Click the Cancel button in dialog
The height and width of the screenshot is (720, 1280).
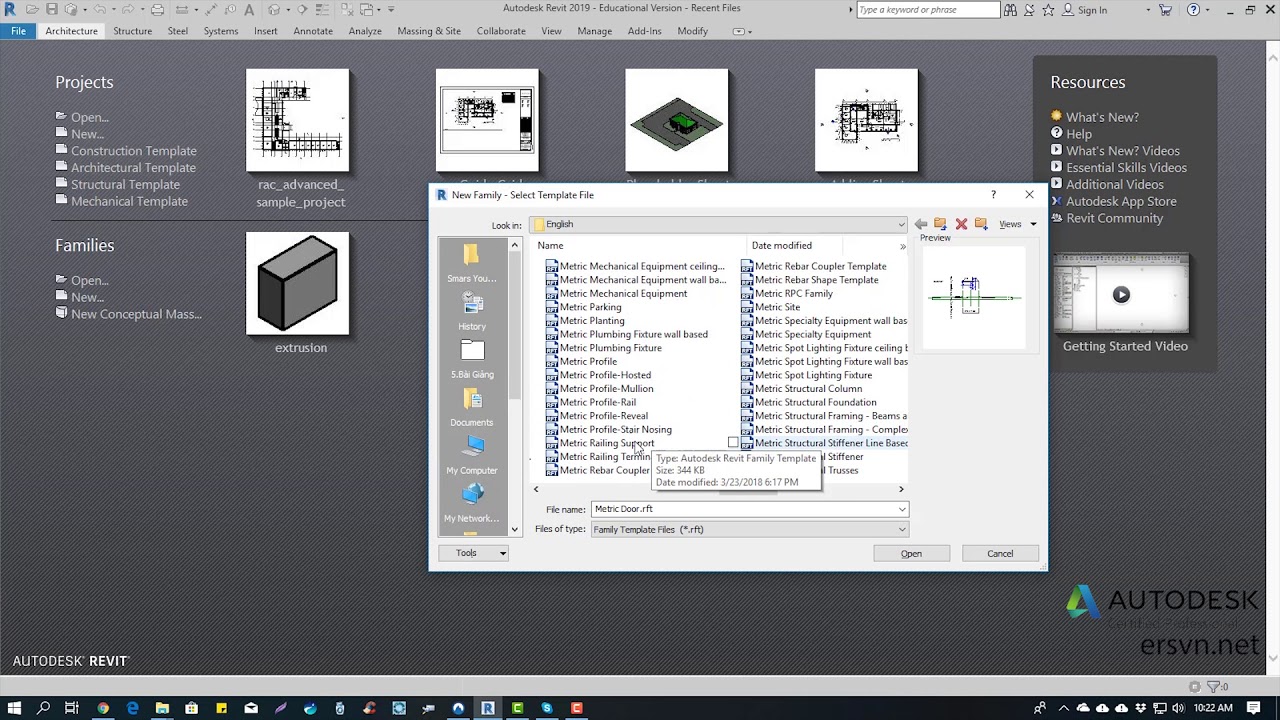tap(1000, 553)
